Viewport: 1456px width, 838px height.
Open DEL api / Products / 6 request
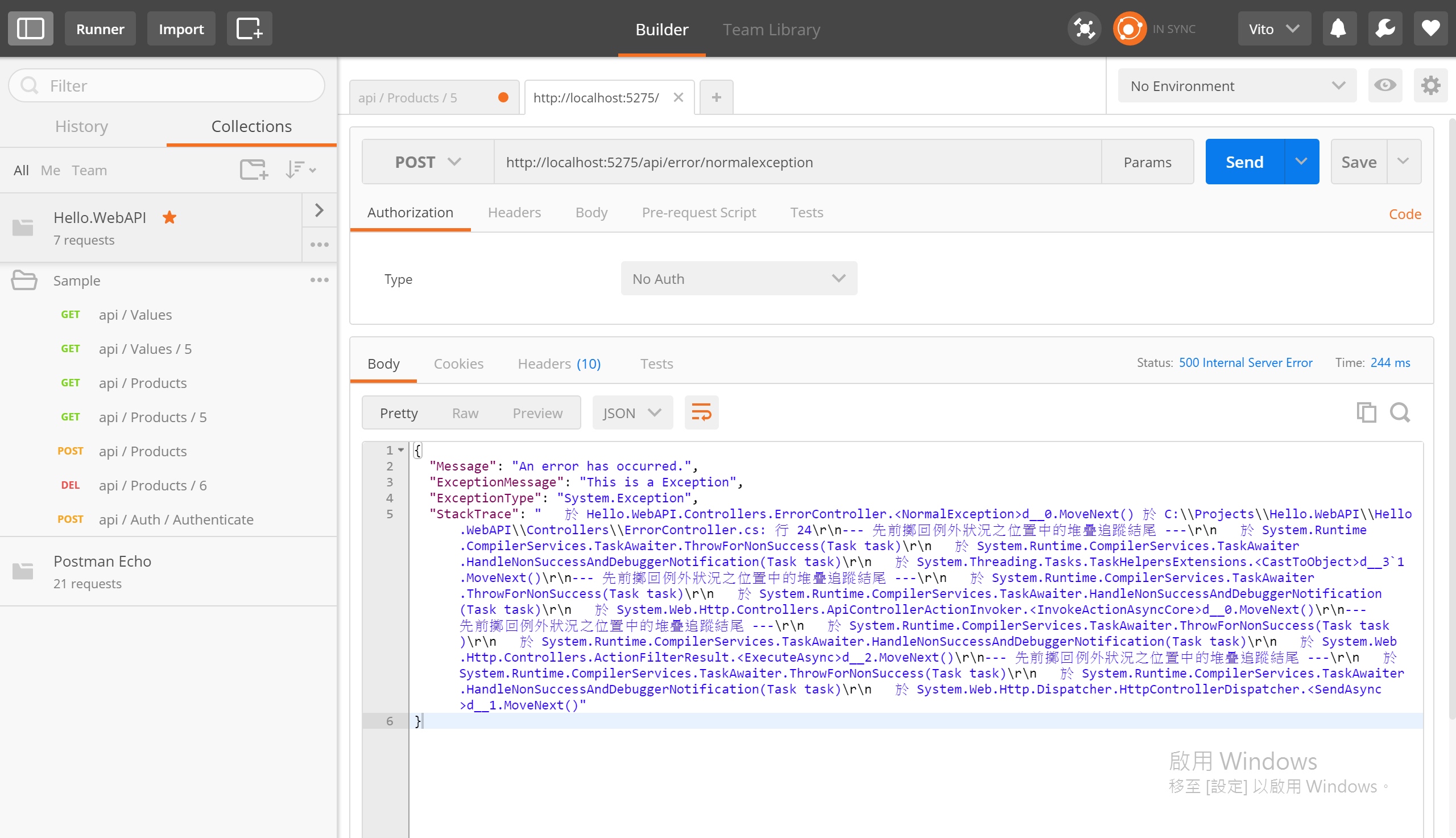(x=168, y=485)
